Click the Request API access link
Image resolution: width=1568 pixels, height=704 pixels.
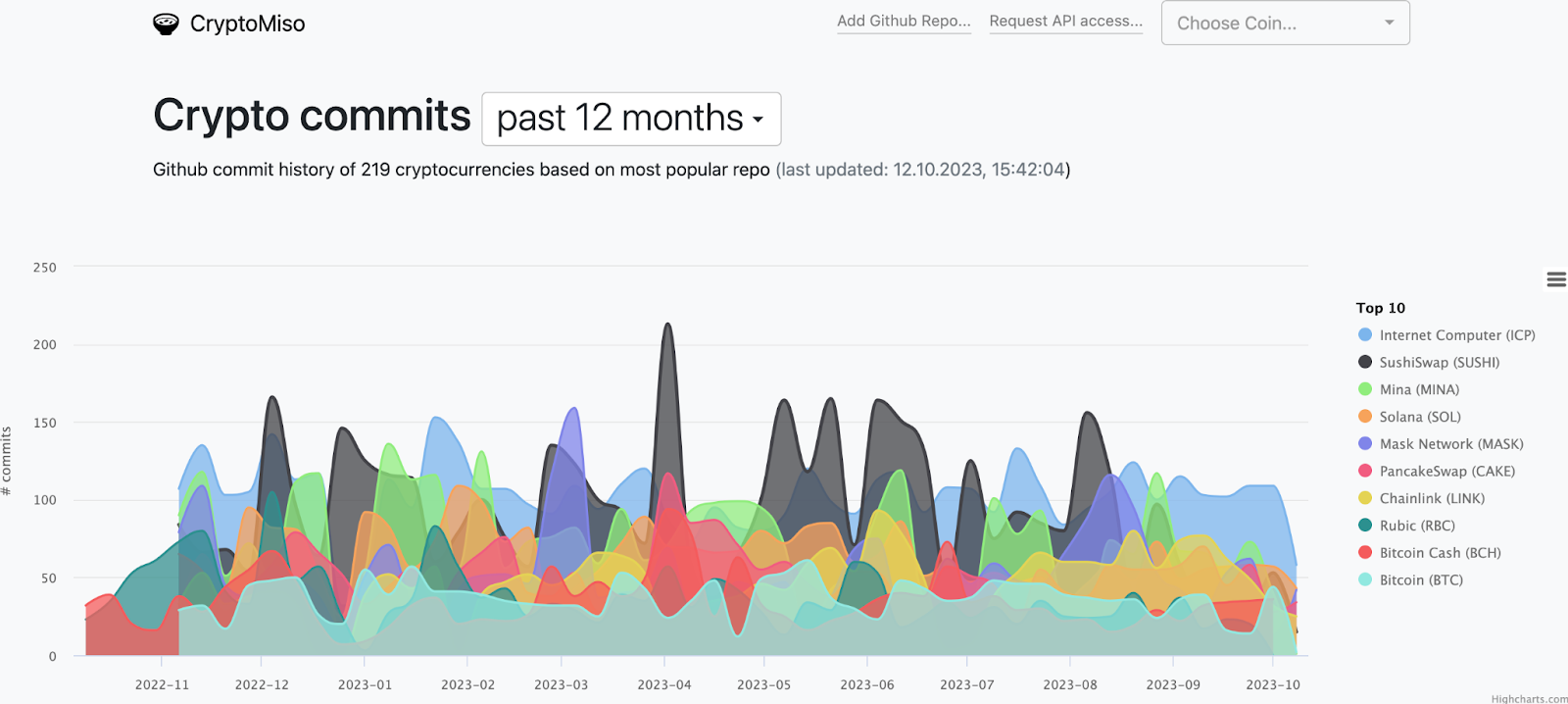[1065, 21]
